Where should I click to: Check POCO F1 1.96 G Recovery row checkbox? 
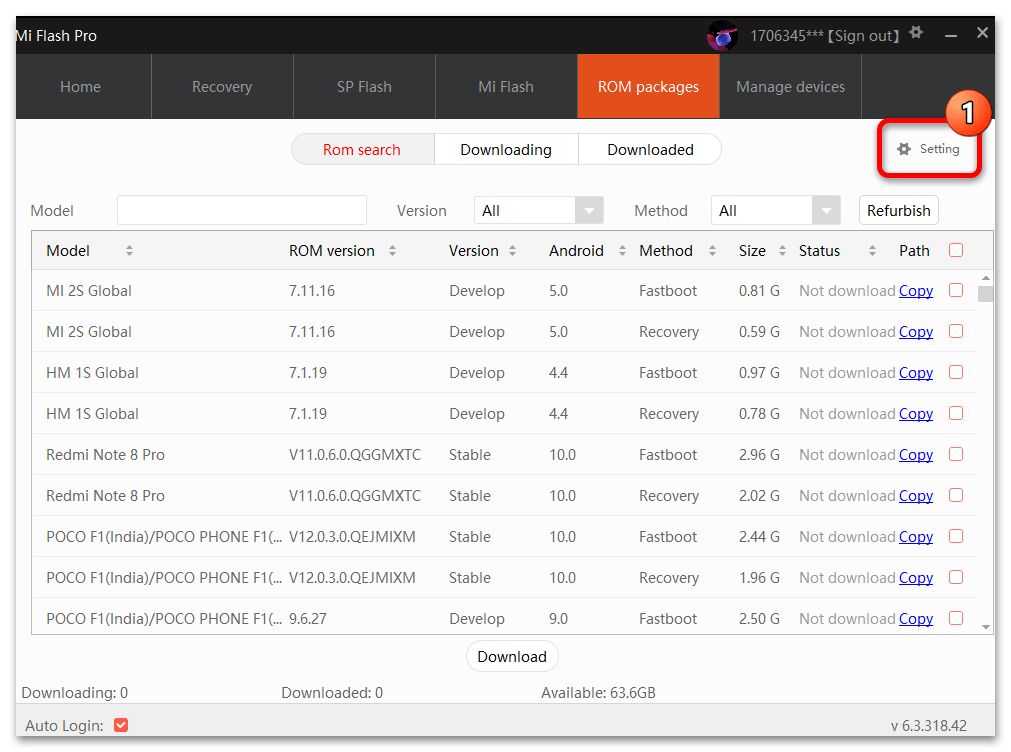[956, 577]
